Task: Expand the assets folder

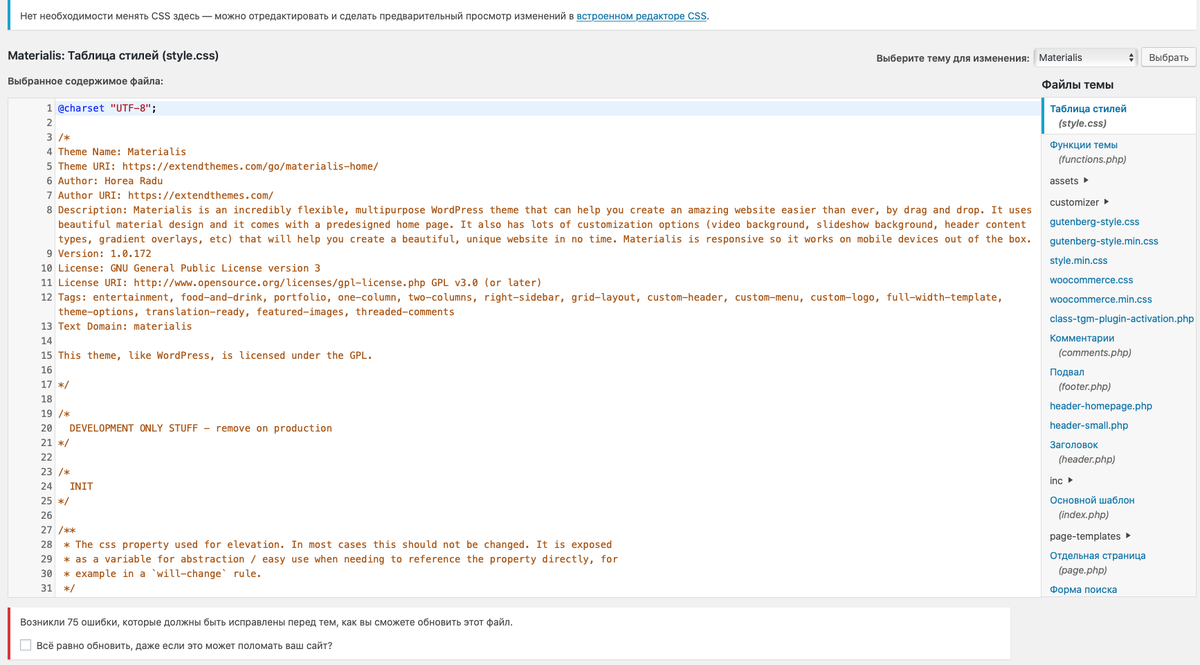Action: pos(1069,181)
